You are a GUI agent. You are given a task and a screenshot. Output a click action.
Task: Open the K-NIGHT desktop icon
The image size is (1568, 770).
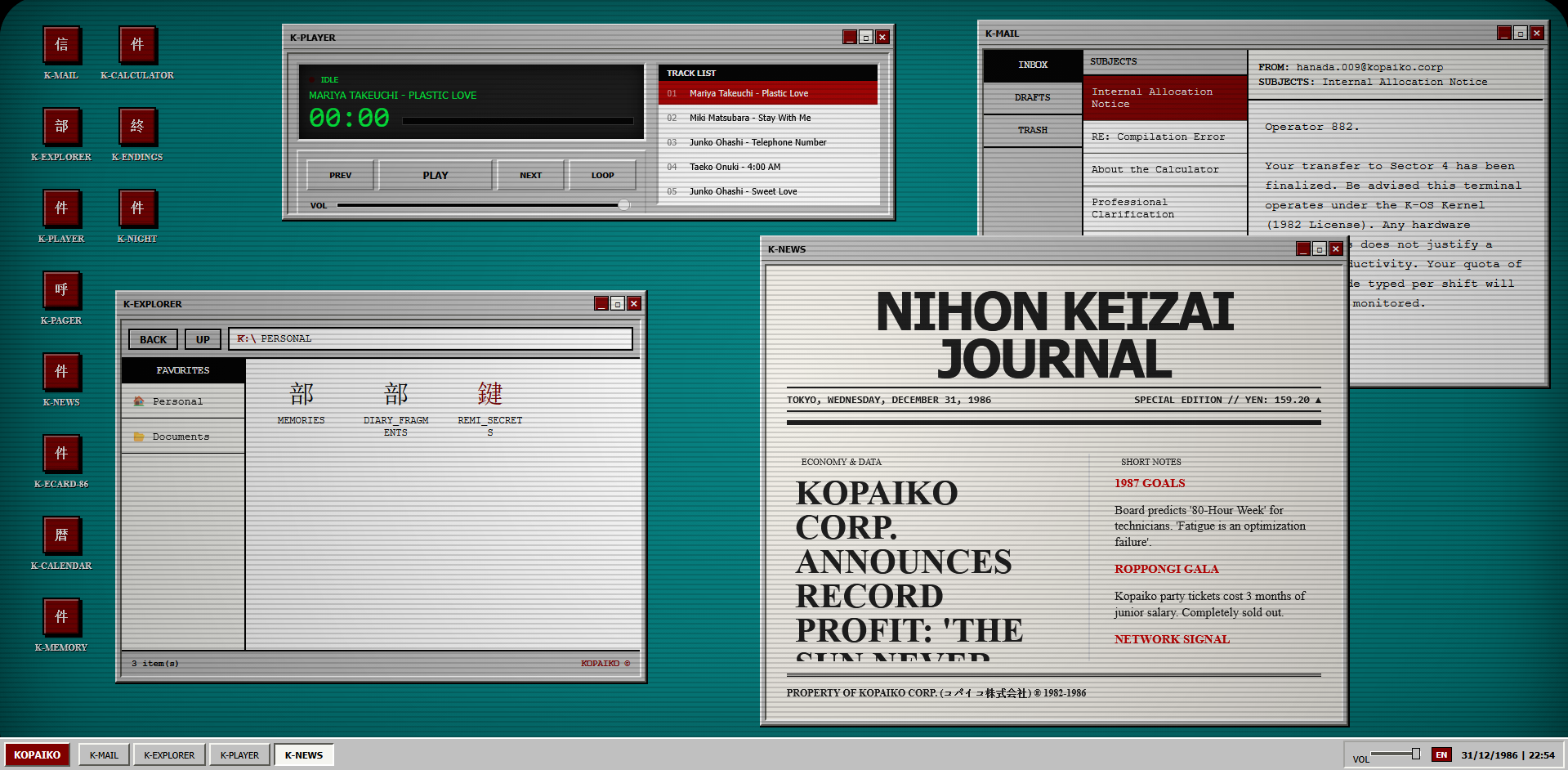[137, 217]
